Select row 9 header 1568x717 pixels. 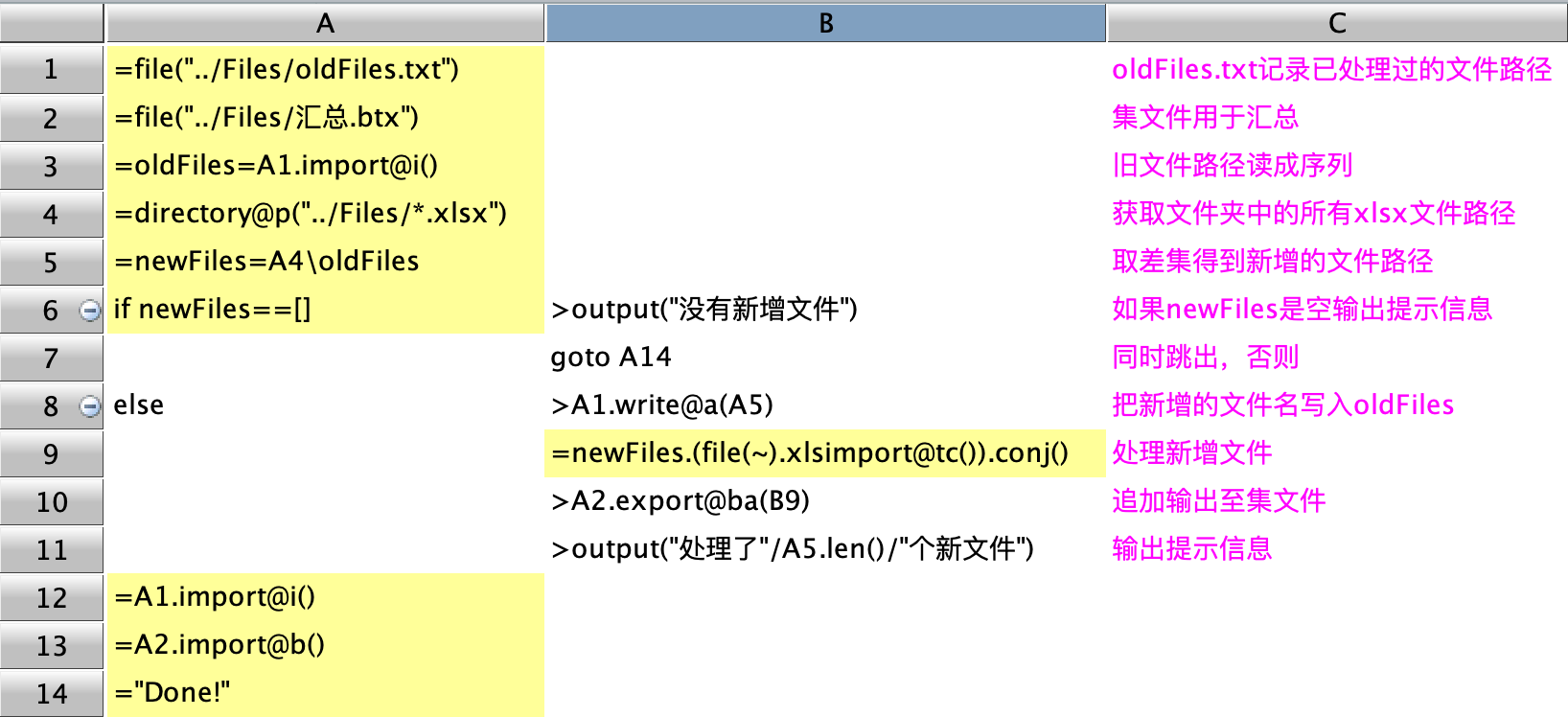[x=51, y=453]
